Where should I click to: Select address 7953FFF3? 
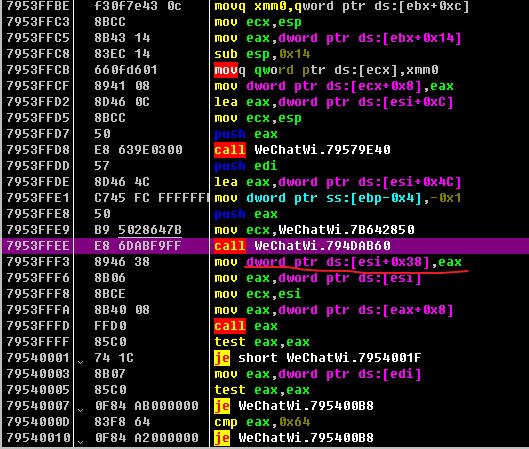tap(38, 262)
